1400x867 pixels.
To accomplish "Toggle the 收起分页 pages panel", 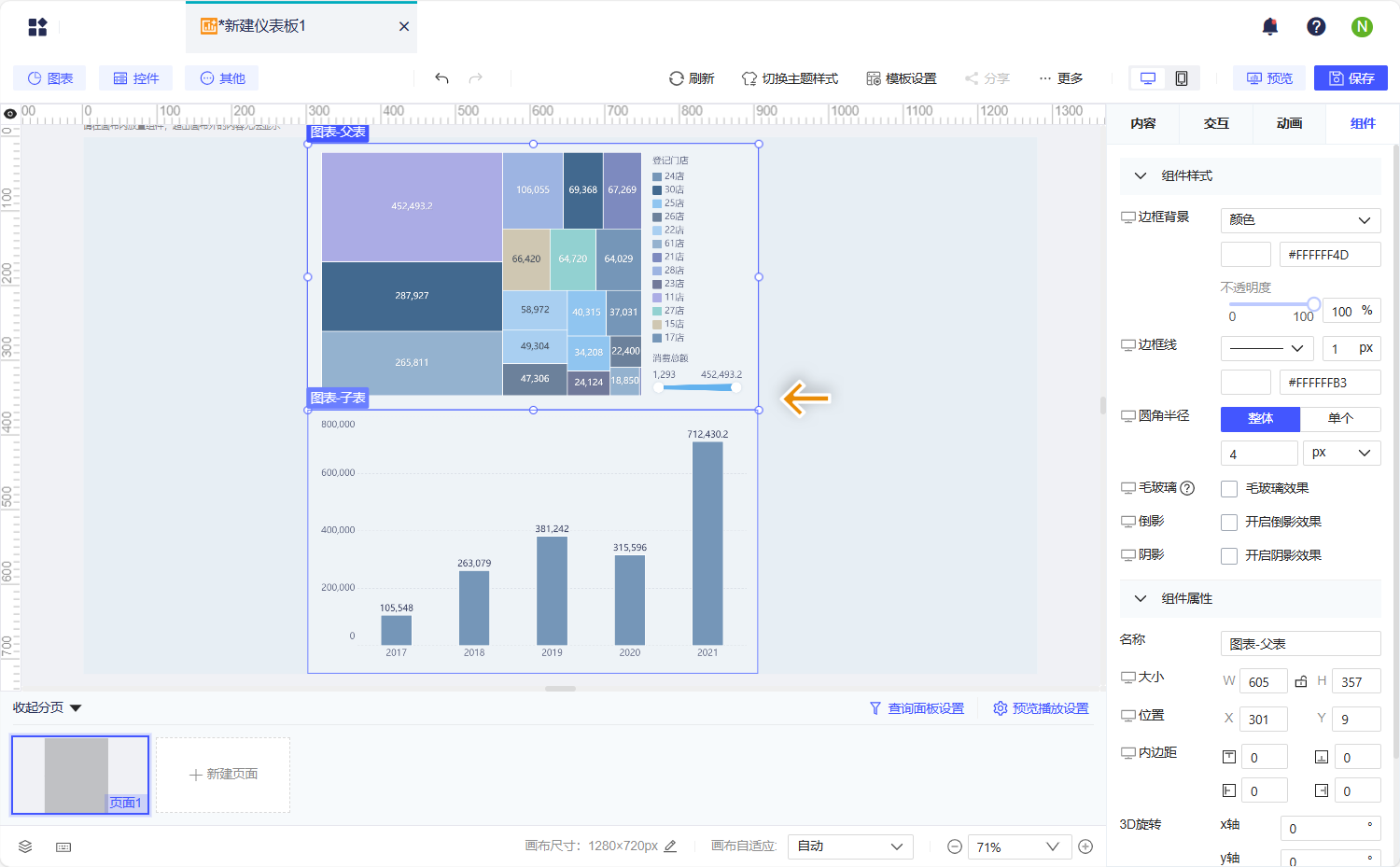I will (x=48, y=707).
